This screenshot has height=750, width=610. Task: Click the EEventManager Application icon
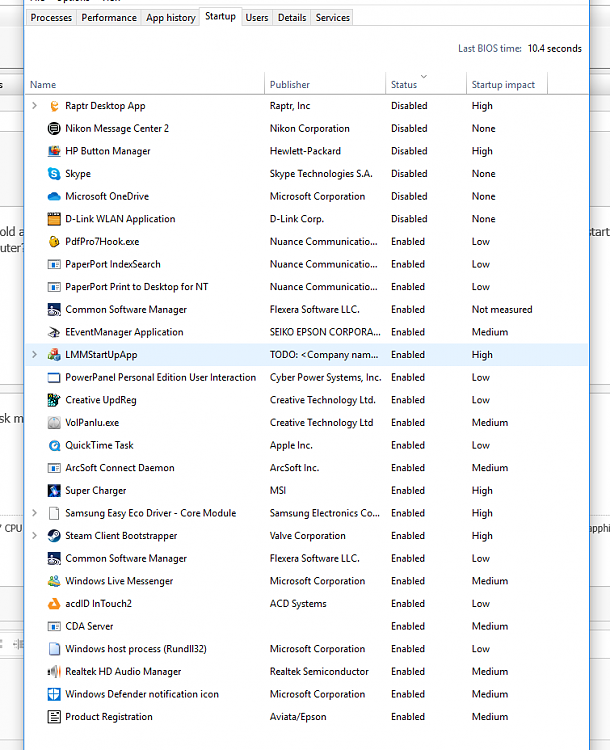click(x=54, y=332)
